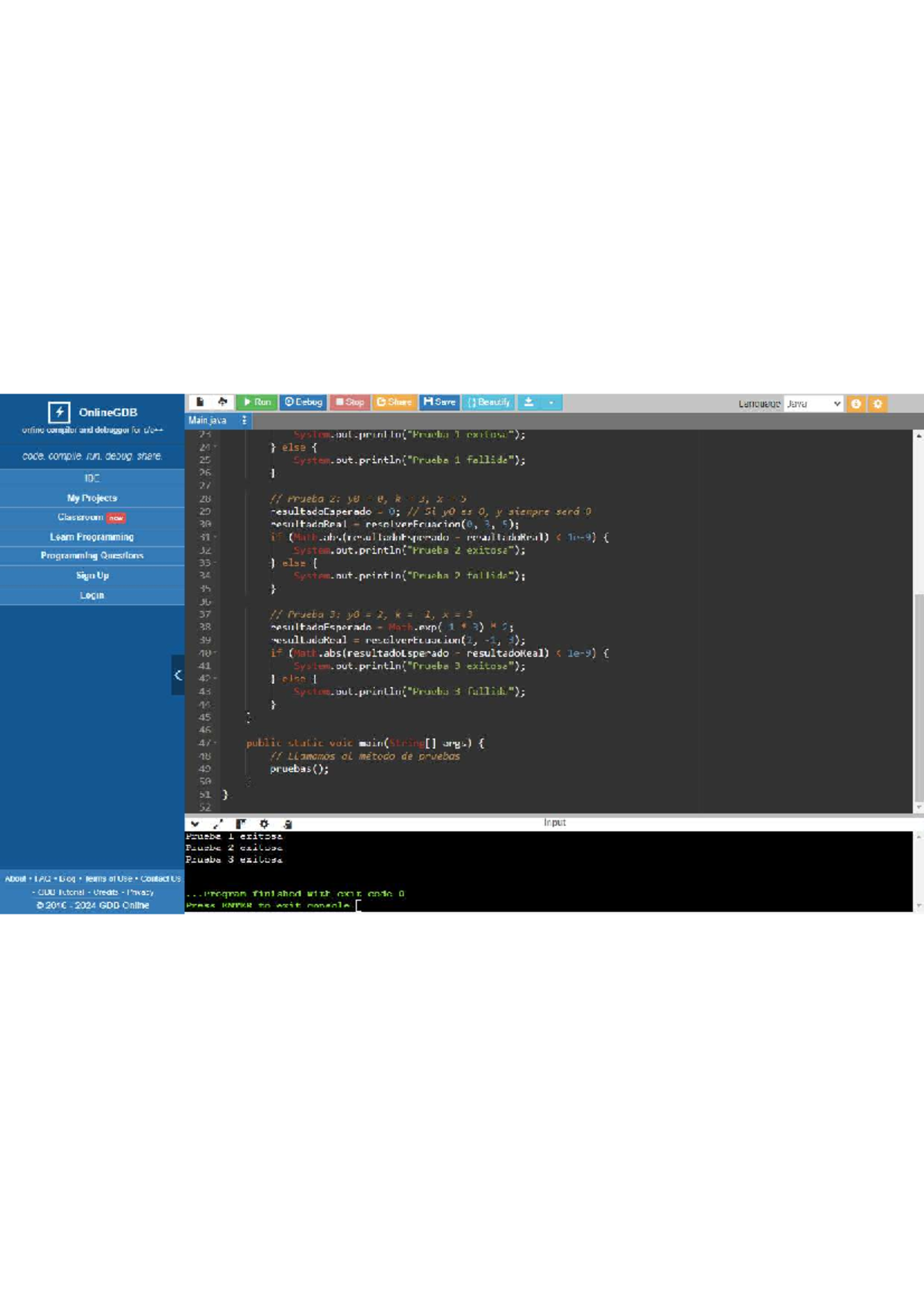Click the upload file icon

click(x=223, y=402)
